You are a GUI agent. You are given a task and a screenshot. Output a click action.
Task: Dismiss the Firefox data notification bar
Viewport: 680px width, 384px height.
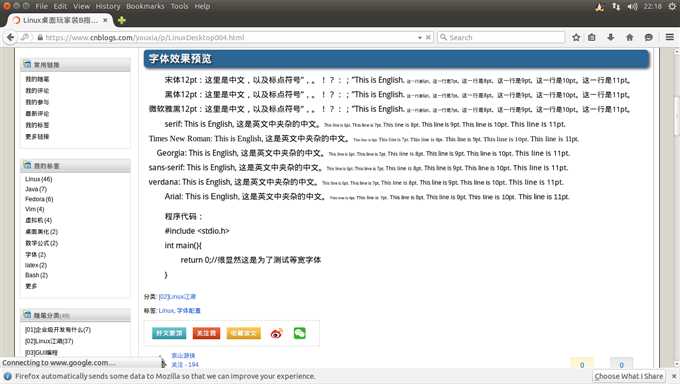(674, 376)
